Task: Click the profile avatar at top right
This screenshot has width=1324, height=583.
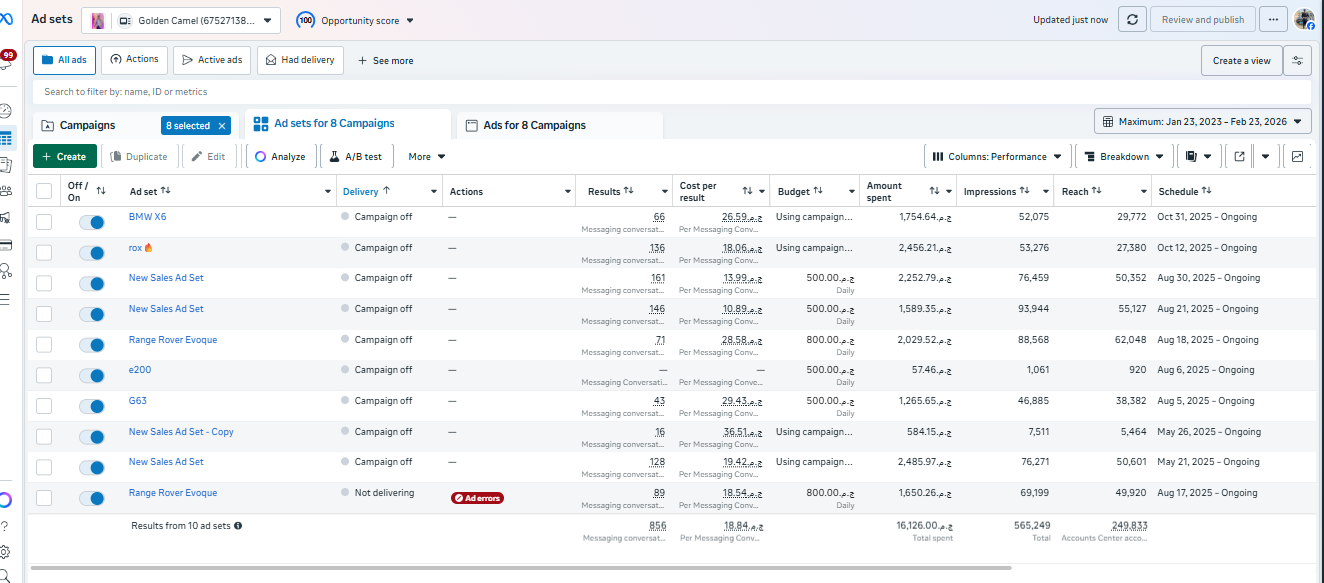Action: (x=1304, y=19)
